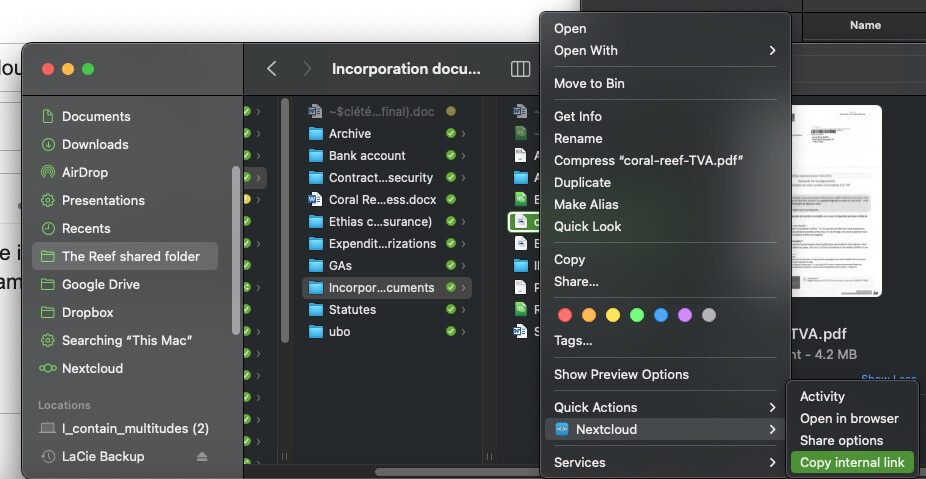
Task: Choose Compress "coral-reef-TVA.pdf" menu item
Action: point(648,161)
